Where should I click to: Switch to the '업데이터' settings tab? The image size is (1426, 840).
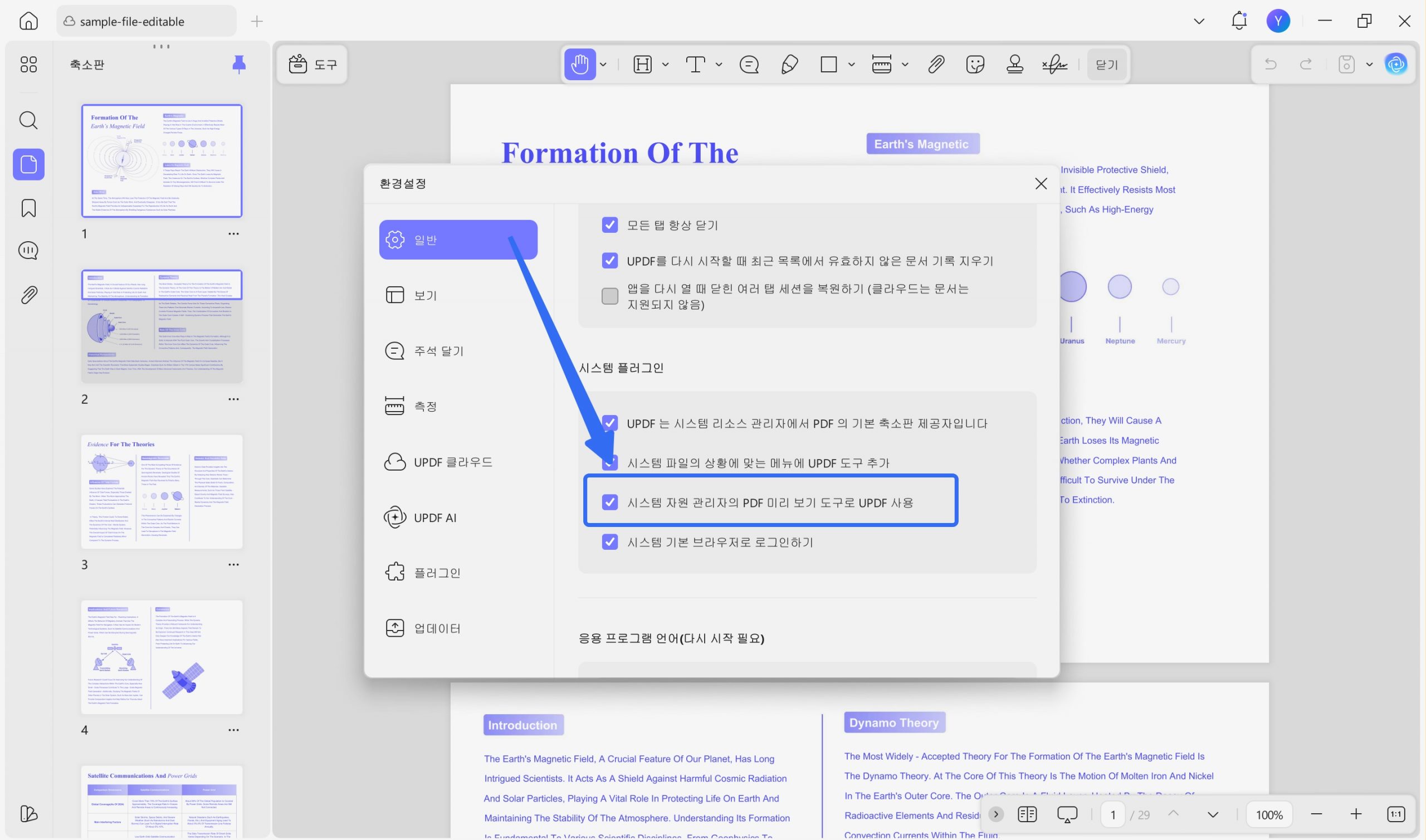click(458, 628)
